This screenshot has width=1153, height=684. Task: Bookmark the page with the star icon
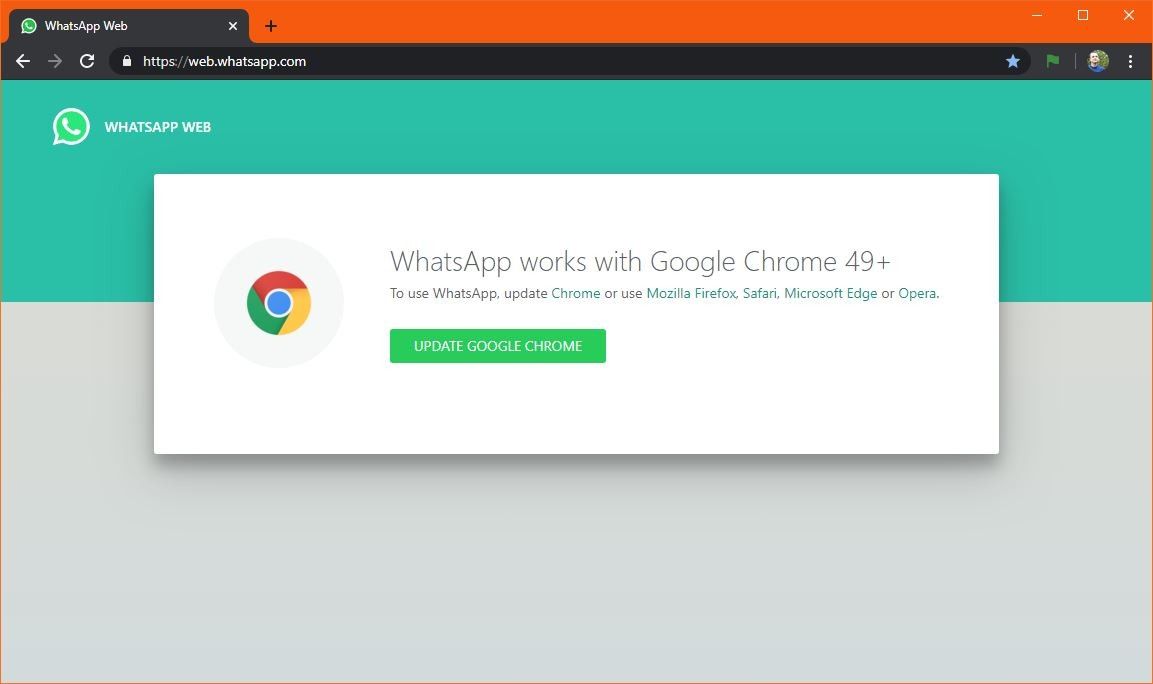pos(1013,61)
